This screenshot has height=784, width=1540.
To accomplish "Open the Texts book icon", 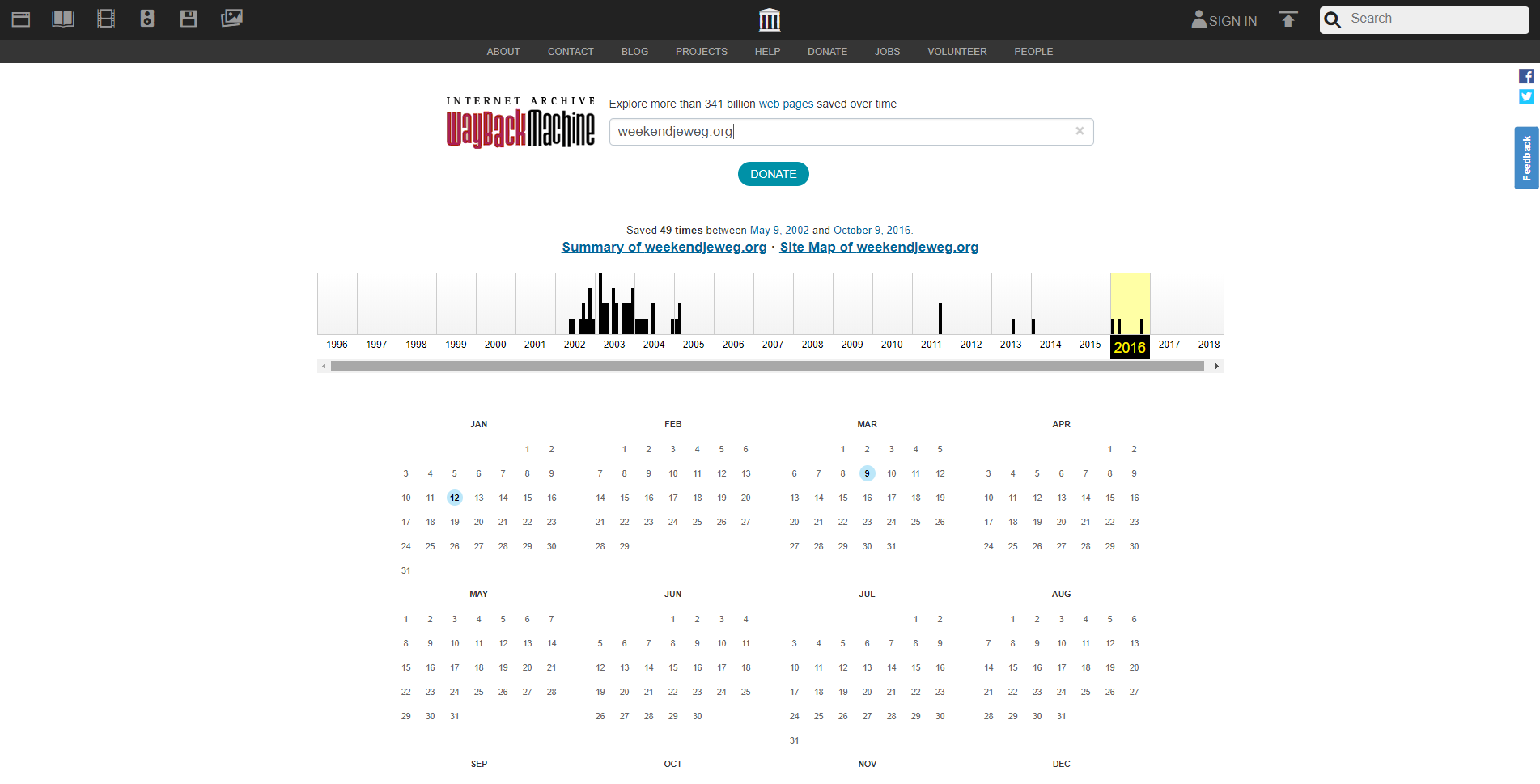I will pyautogui.click(x=63, y=19).
